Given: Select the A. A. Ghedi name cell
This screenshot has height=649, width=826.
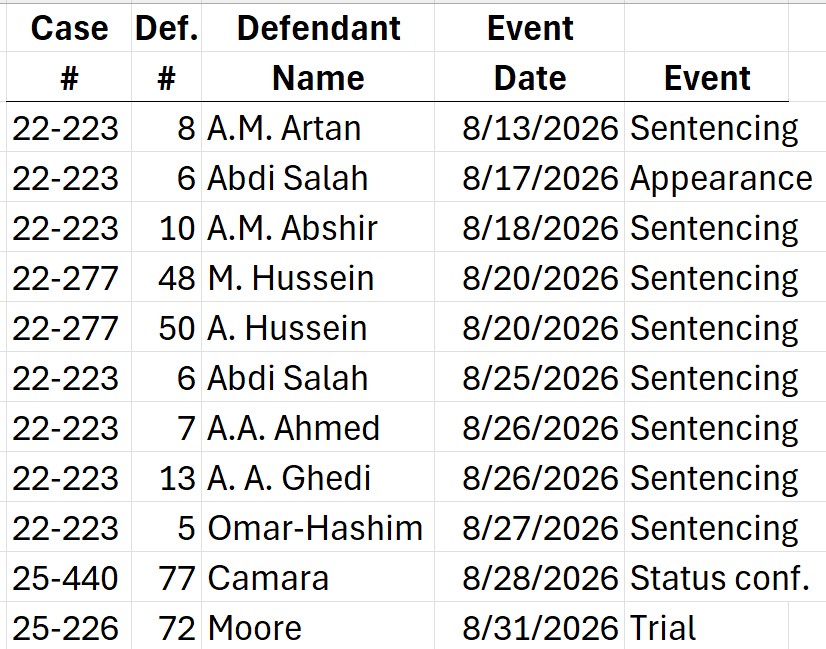Looking at the screenshot, I should 318,478.
